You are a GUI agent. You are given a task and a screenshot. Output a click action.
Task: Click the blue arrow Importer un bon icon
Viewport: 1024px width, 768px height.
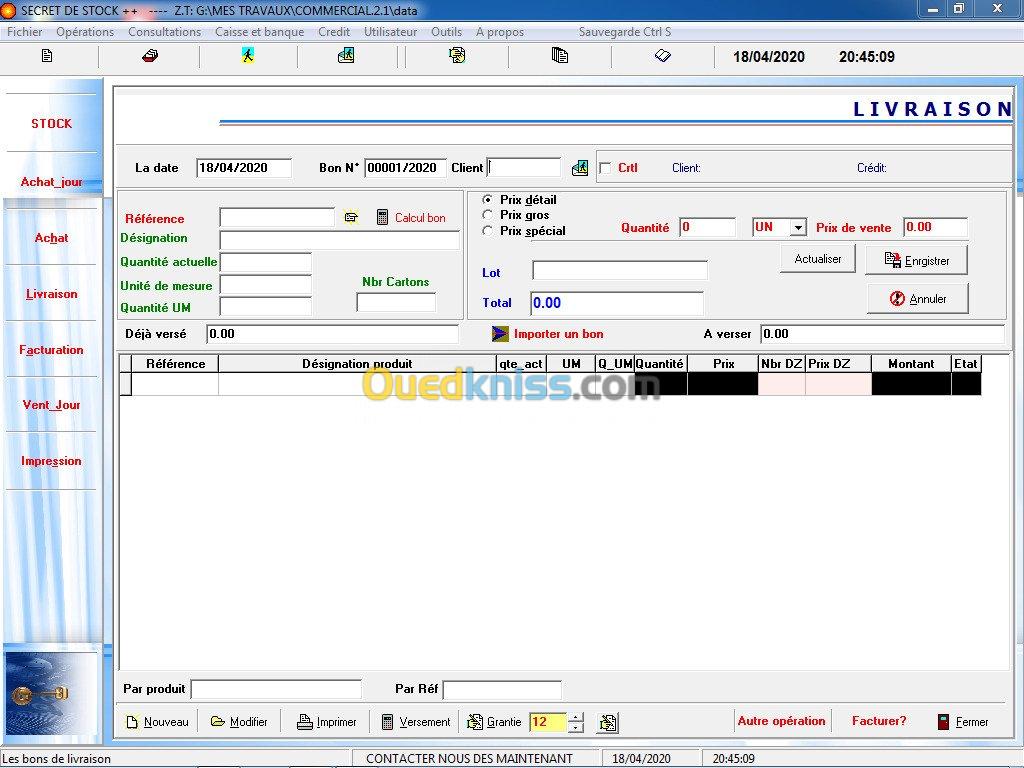(500, 333)
